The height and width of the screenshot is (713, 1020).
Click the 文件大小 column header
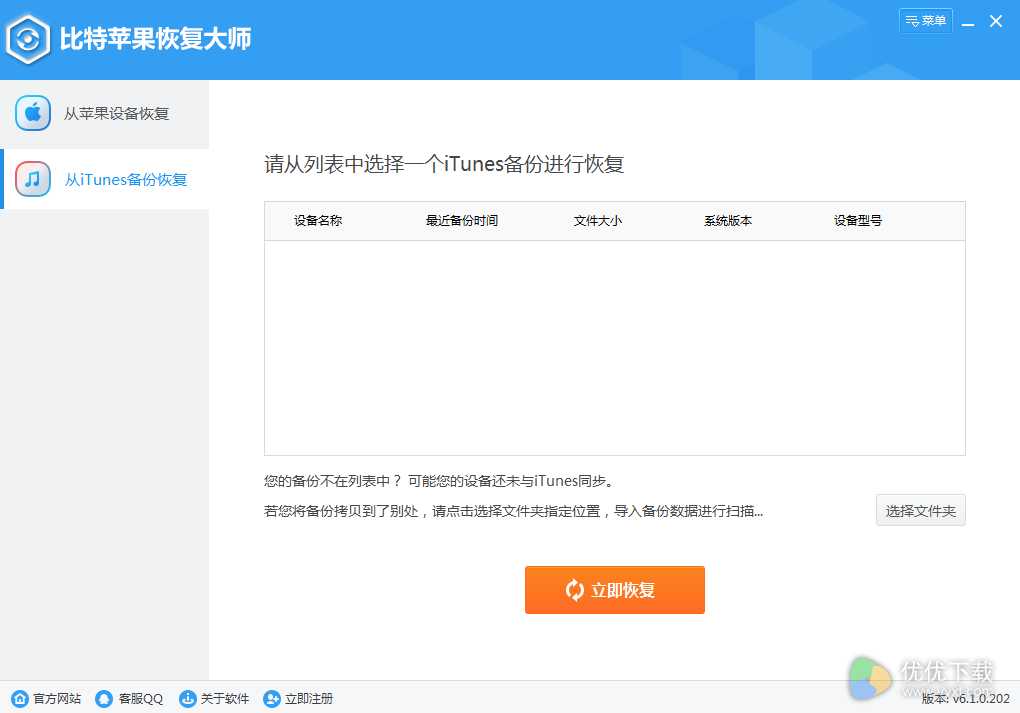pyautogui.click(x=597, y=221)
